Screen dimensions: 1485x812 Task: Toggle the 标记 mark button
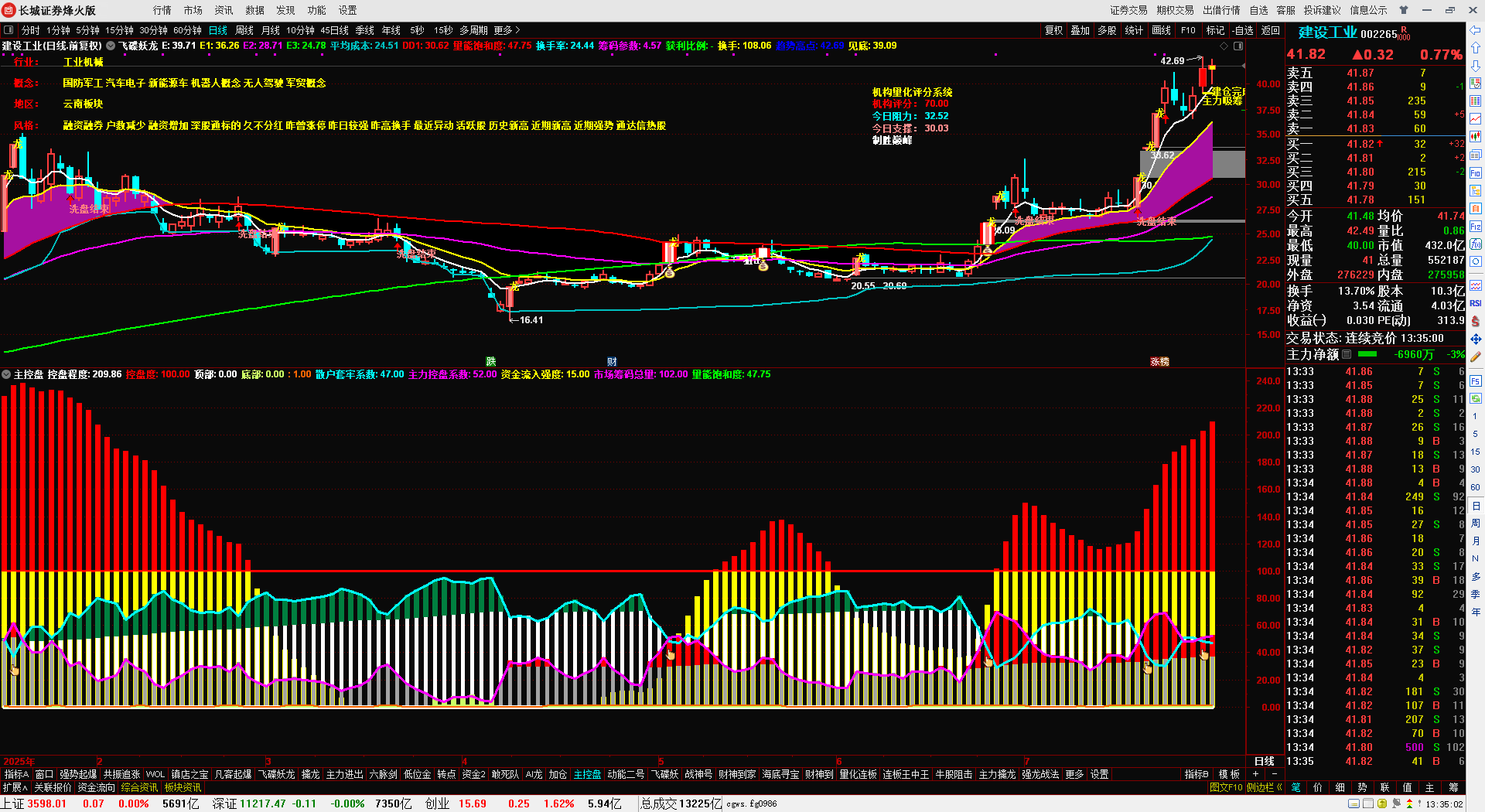[x=1215, y=30]
